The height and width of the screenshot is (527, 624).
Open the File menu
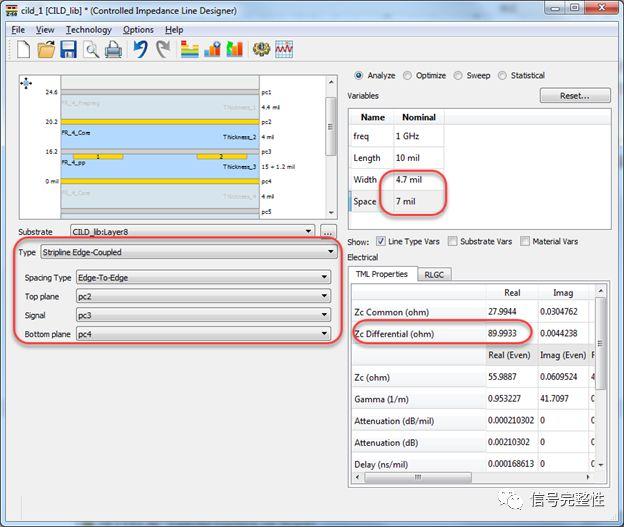(18, 30)
